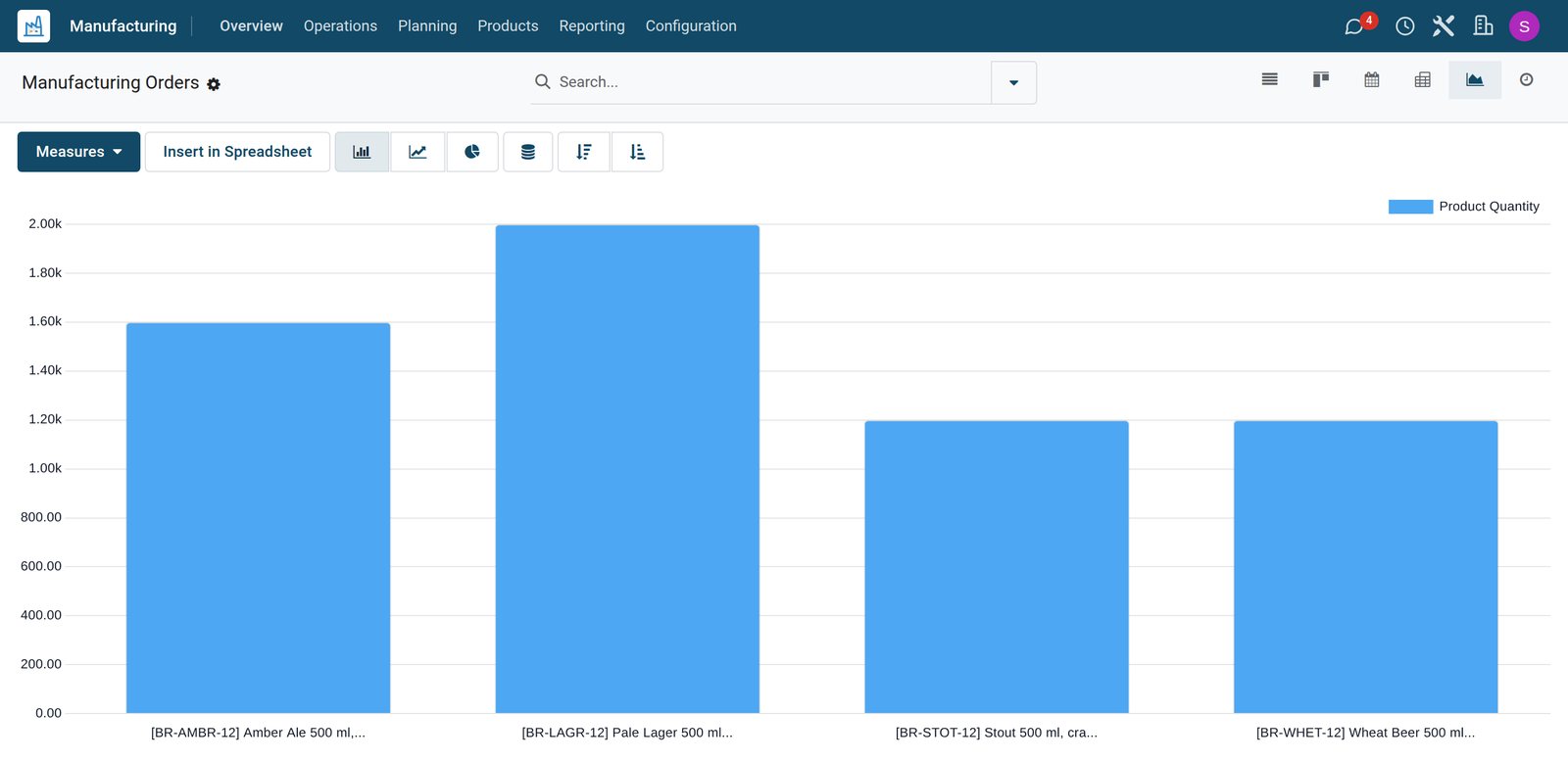Viewport: 1568px width, 761px height.
Task: Switch to activity view
Action: click(x=1527, y=80)
